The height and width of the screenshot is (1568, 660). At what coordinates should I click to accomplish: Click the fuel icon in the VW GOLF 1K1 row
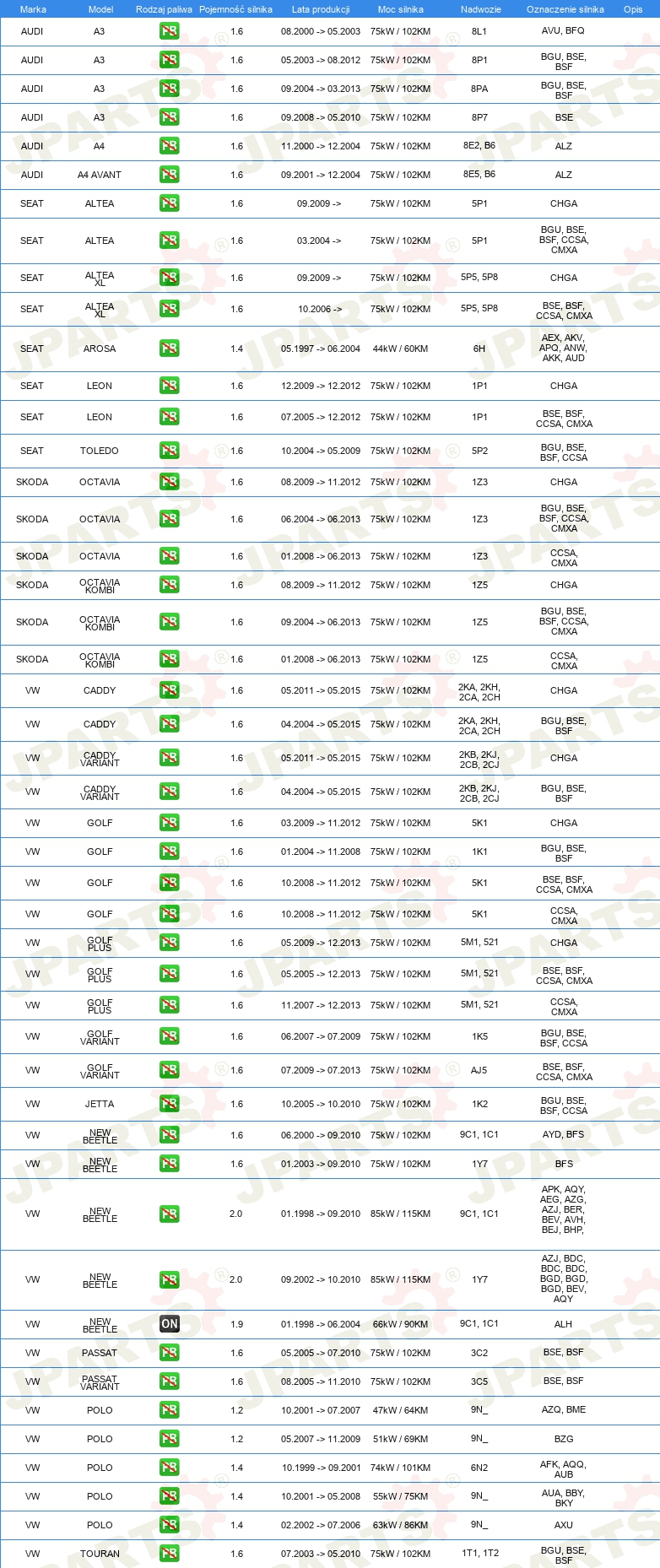[x=169, y=852]
